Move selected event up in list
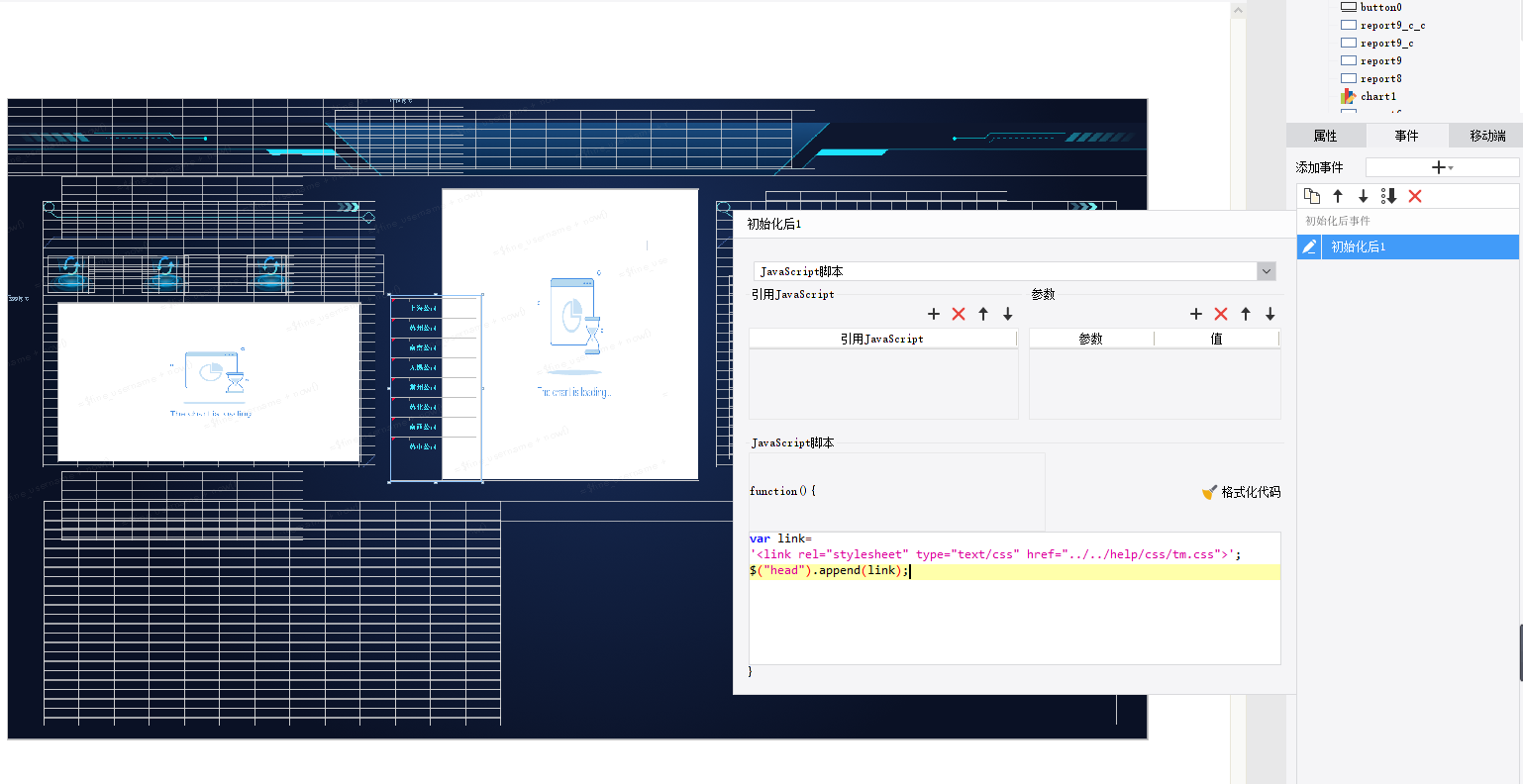 click(x=1338, y=196)
